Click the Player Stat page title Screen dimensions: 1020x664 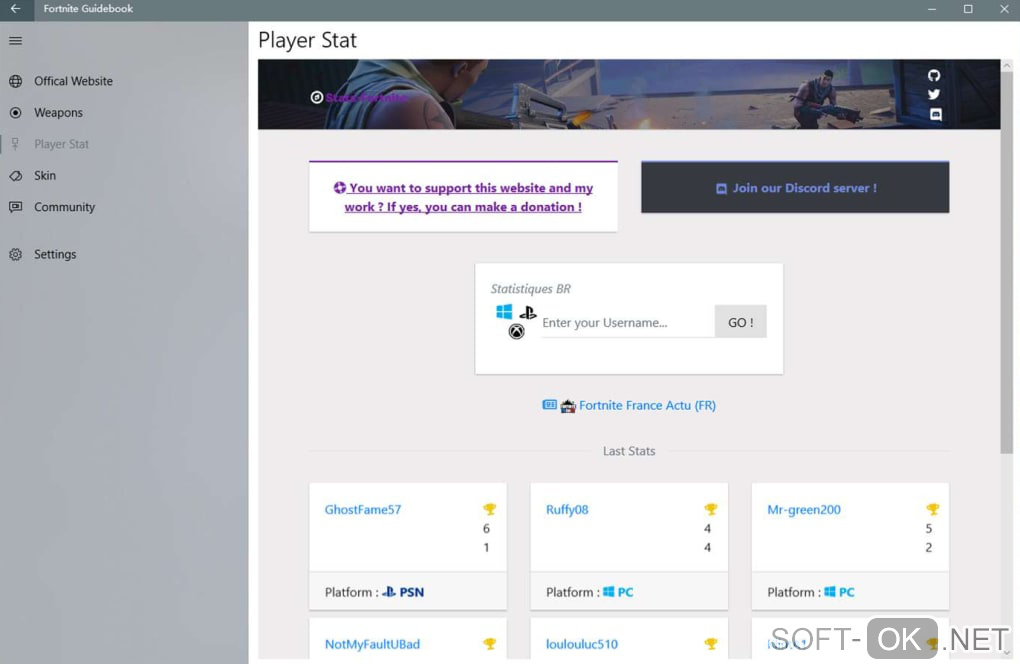[x=307, y=40]
